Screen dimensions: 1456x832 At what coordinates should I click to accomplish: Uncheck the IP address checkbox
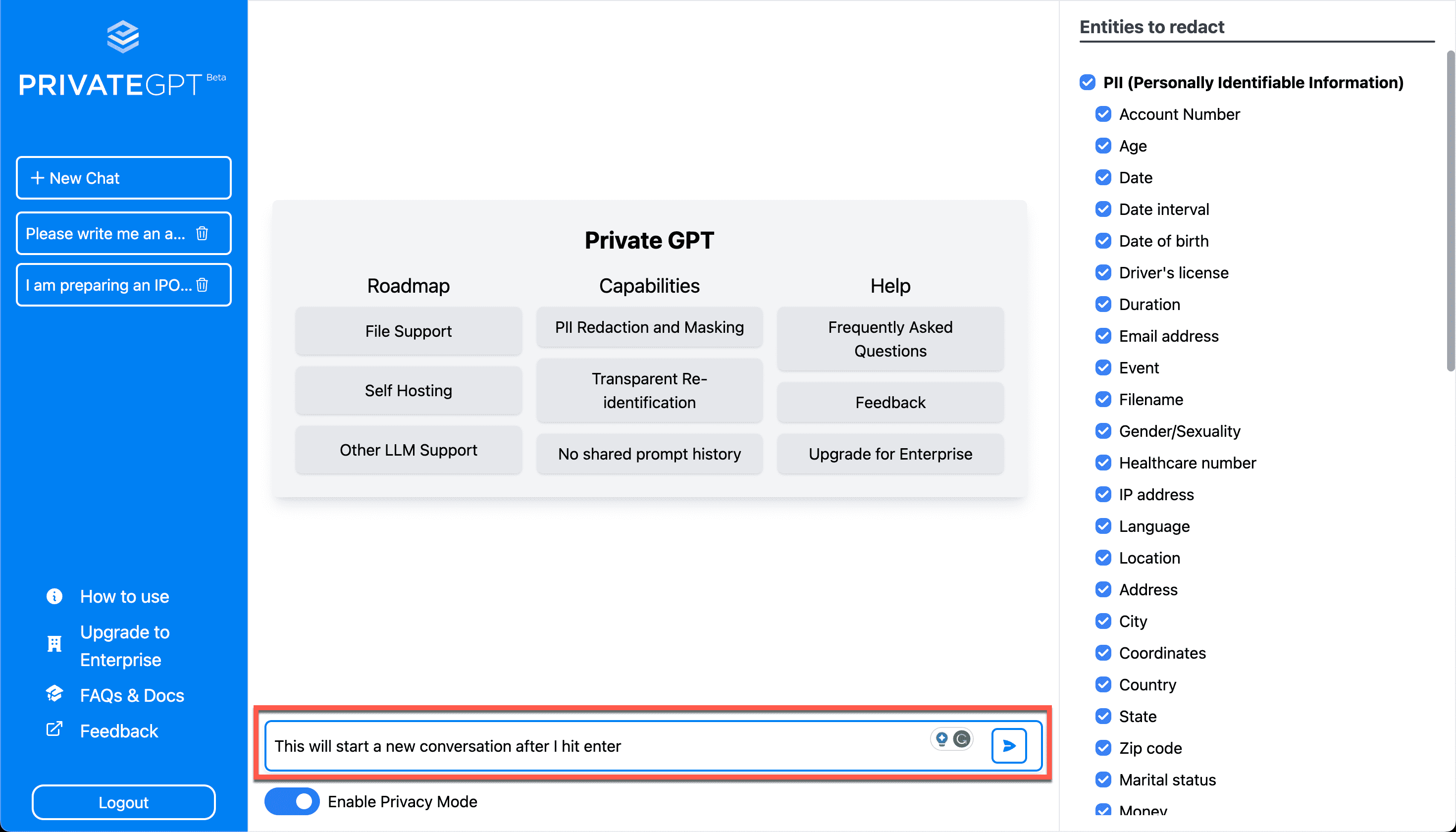(x=1103, y=494)
